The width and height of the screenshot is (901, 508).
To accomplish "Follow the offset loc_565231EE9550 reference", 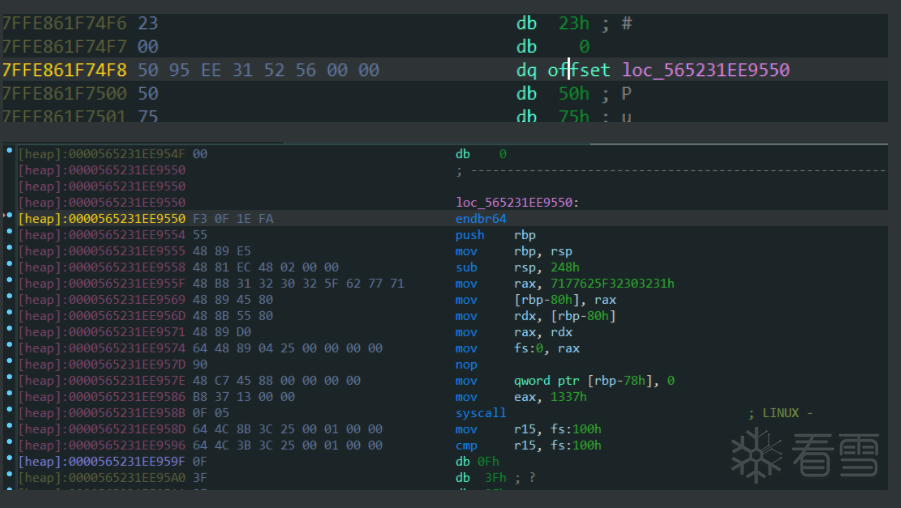I will [x=706, y=70].
